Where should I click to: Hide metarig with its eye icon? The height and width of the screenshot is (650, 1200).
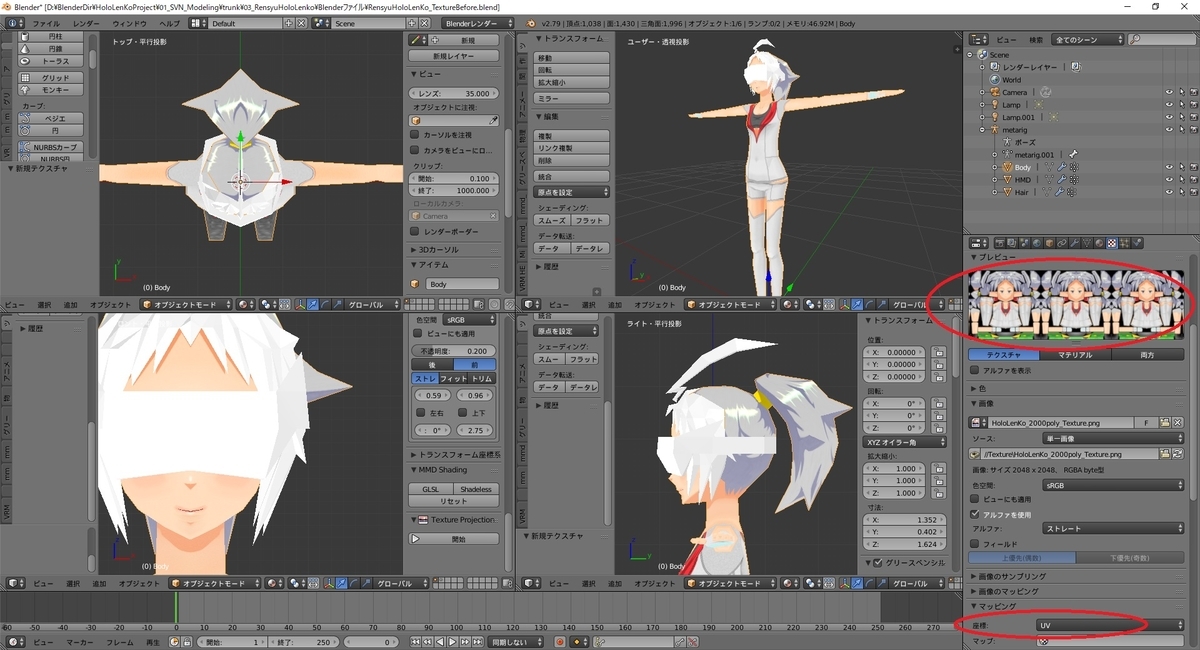[1168, 129]
